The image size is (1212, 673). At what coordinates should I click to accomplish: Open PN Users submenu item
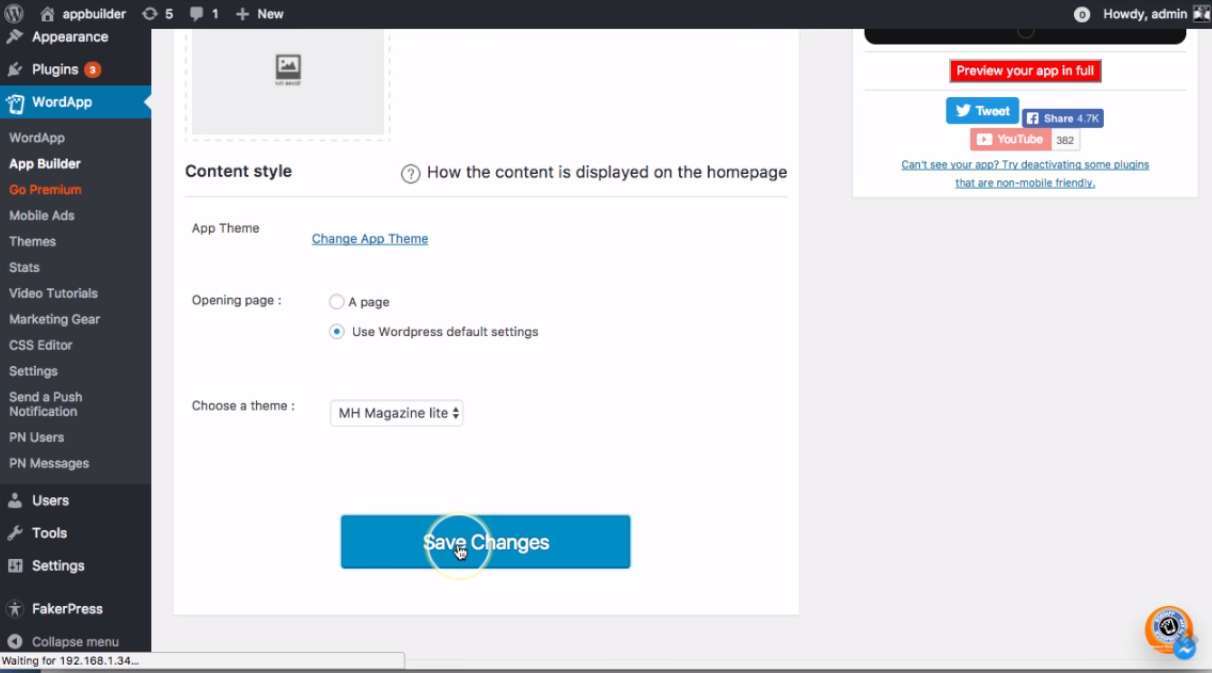click(x=36, y=438)
